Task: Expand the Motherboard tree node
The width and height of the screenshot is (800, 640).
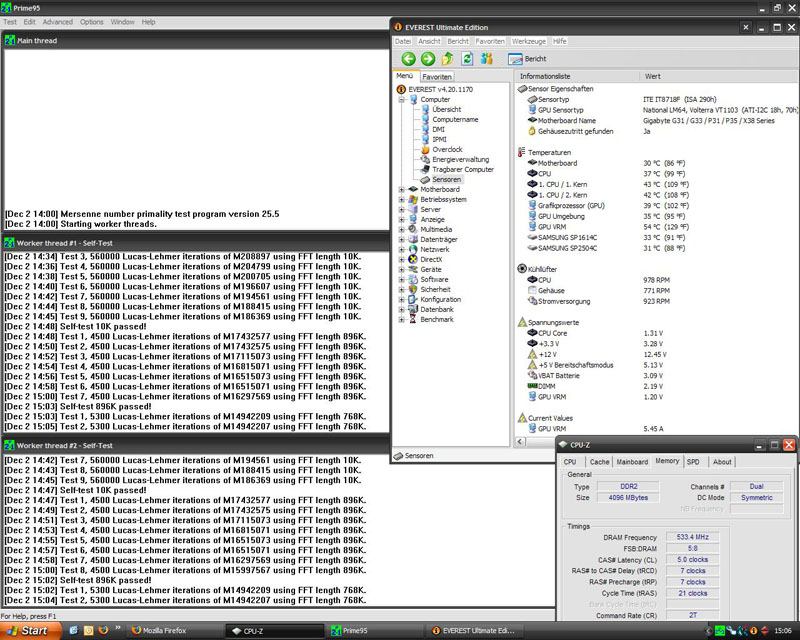Action: 402,189
